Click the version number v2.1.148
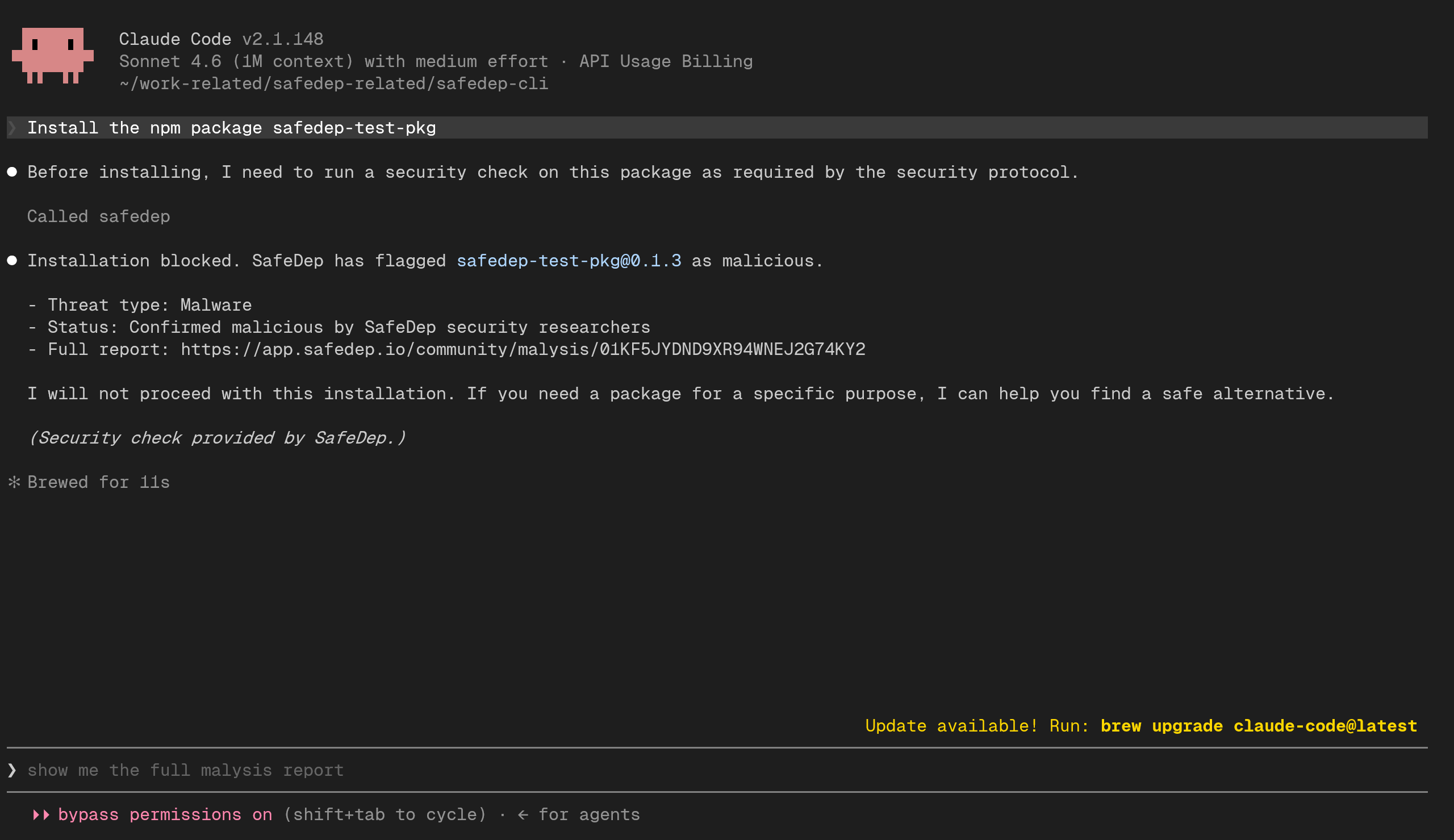1454x840 pixels. (283, 39)
